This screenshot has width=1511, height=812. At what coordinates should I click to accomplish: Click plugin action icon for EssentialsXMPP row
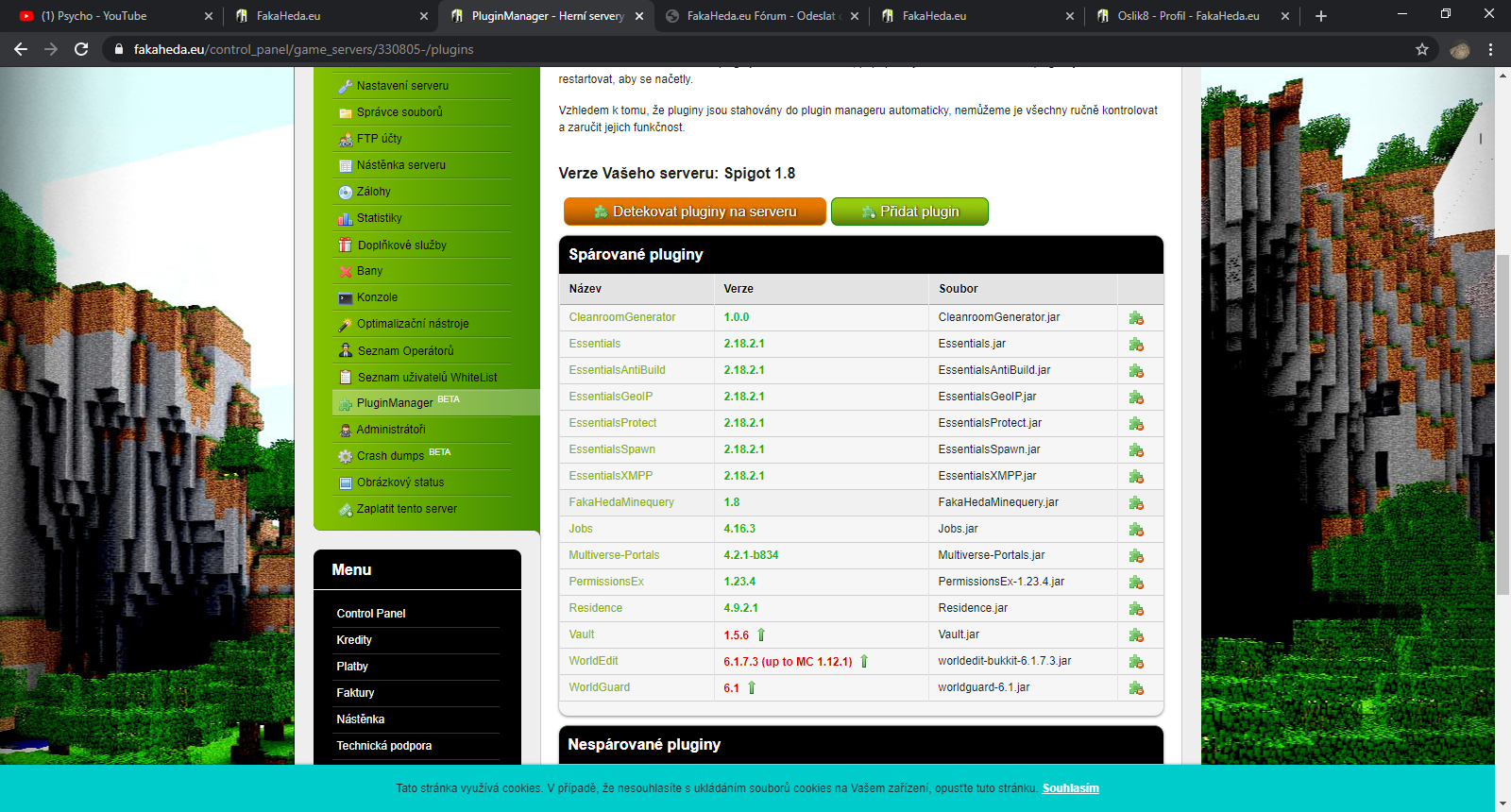(x=1136, y=477)
